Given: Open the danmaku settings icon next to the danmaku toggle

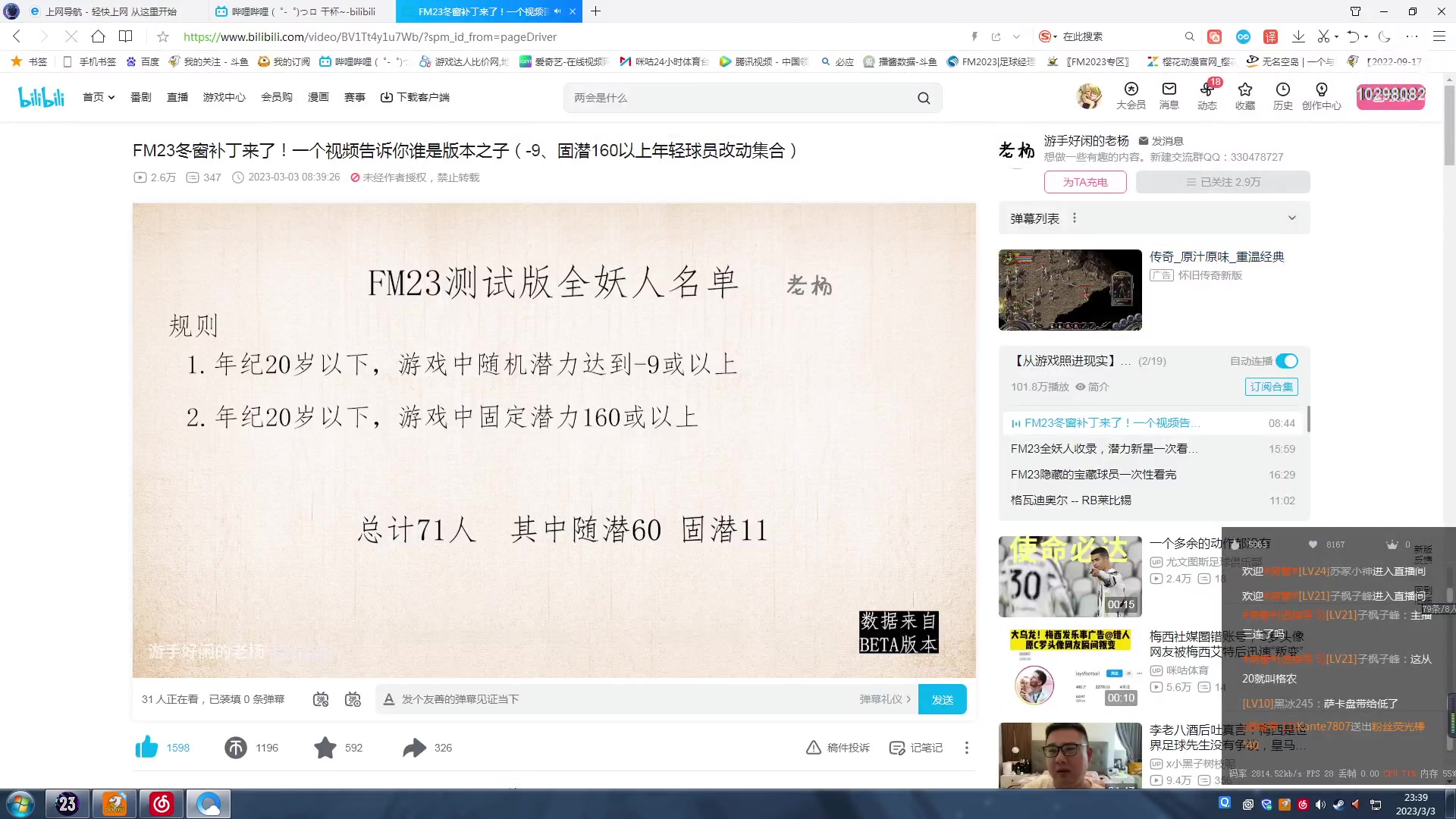Looking at the screenshot, I should [x=353, y=699].
